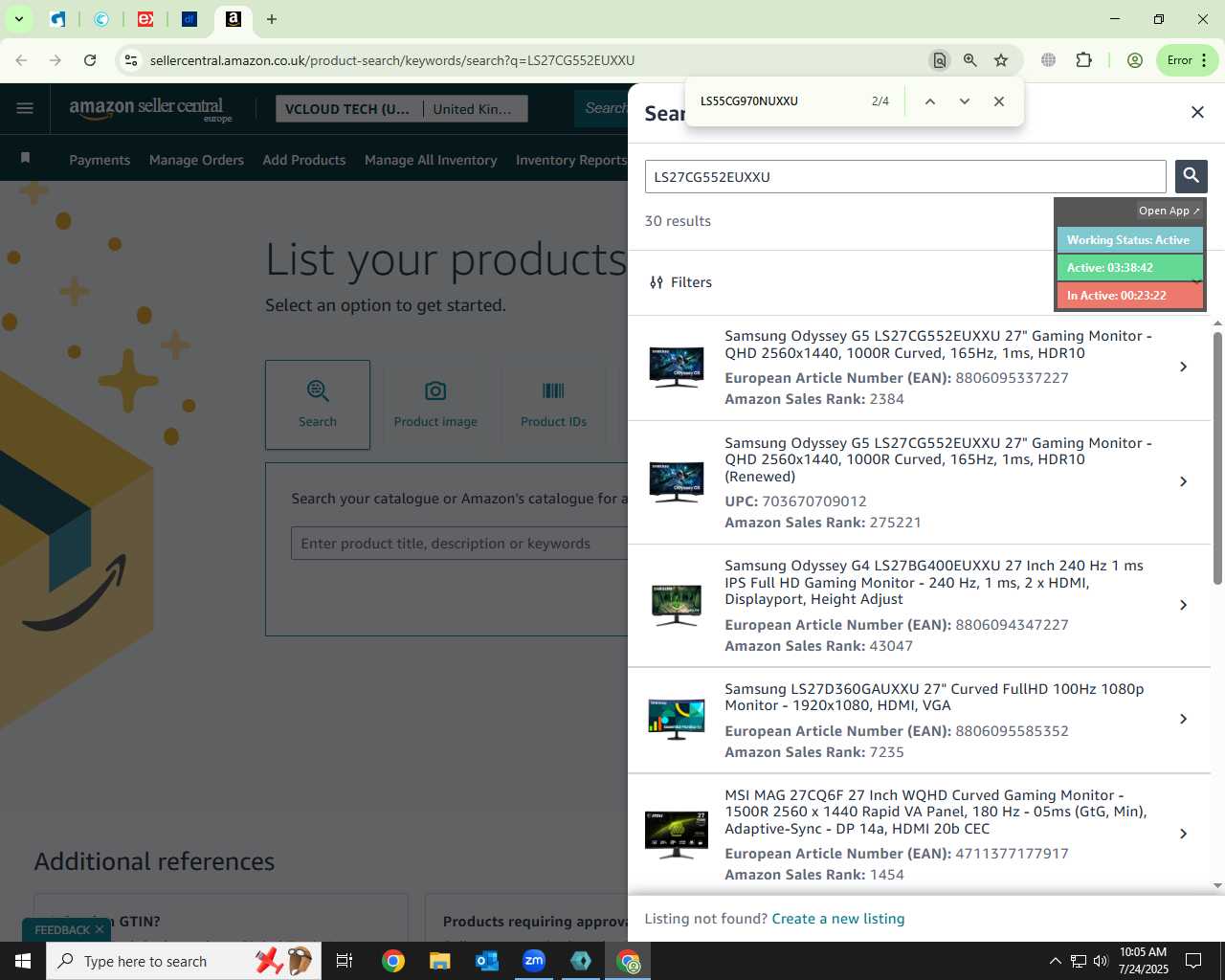This screenshot has width=1225, height=980.
Task: Open the Windows notification center
Action: [x=1193, y=961]
